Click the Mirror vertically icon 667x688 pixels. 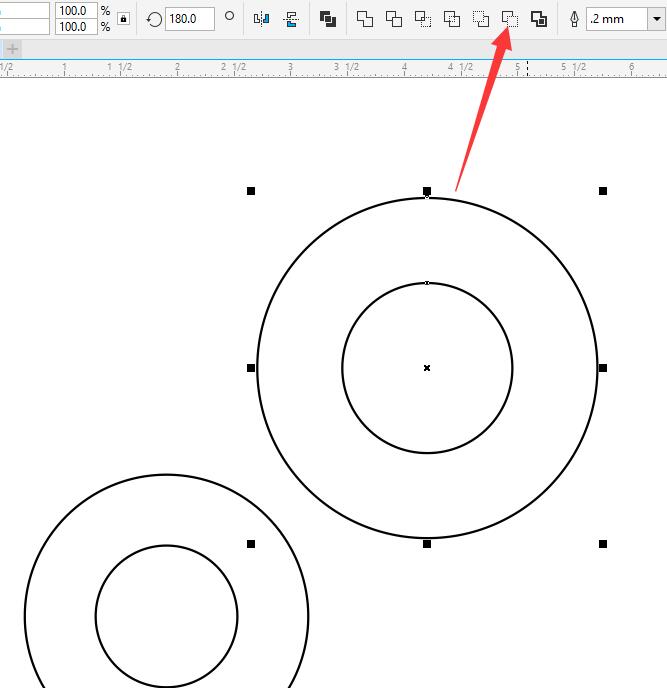click(291, 18)
